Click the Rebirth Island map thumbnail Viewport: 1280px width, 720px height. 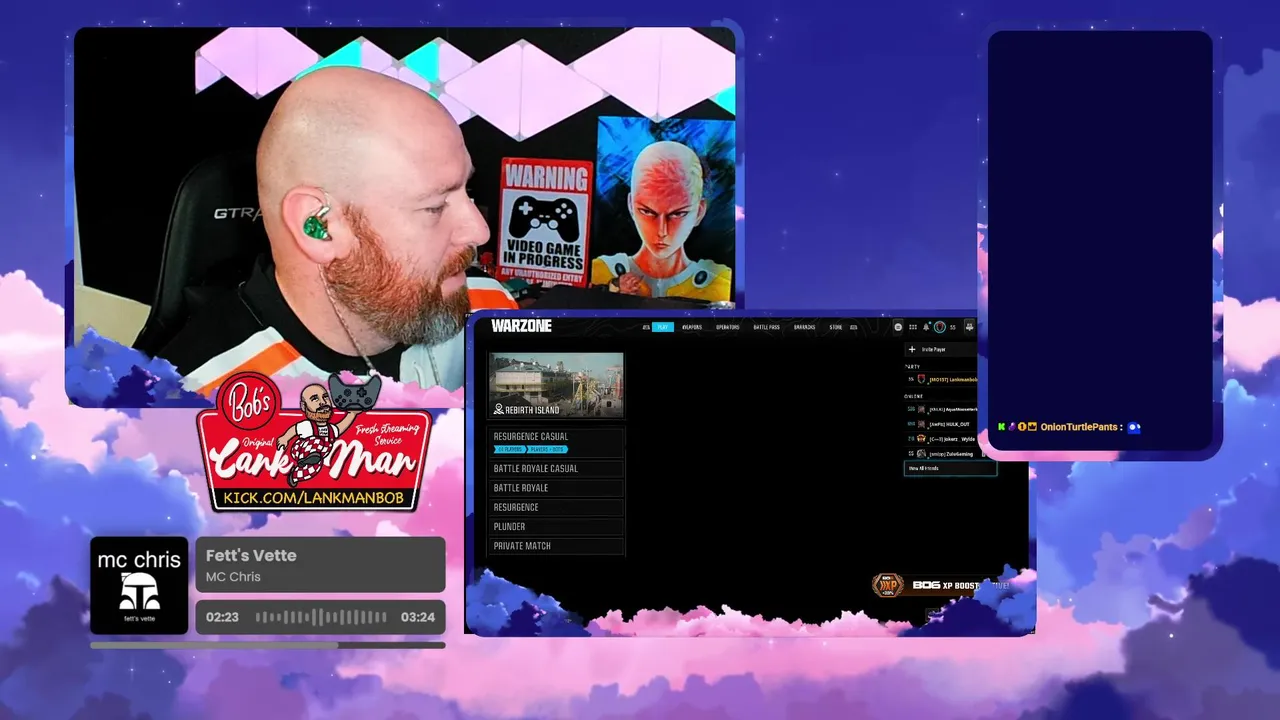point(556,385)
